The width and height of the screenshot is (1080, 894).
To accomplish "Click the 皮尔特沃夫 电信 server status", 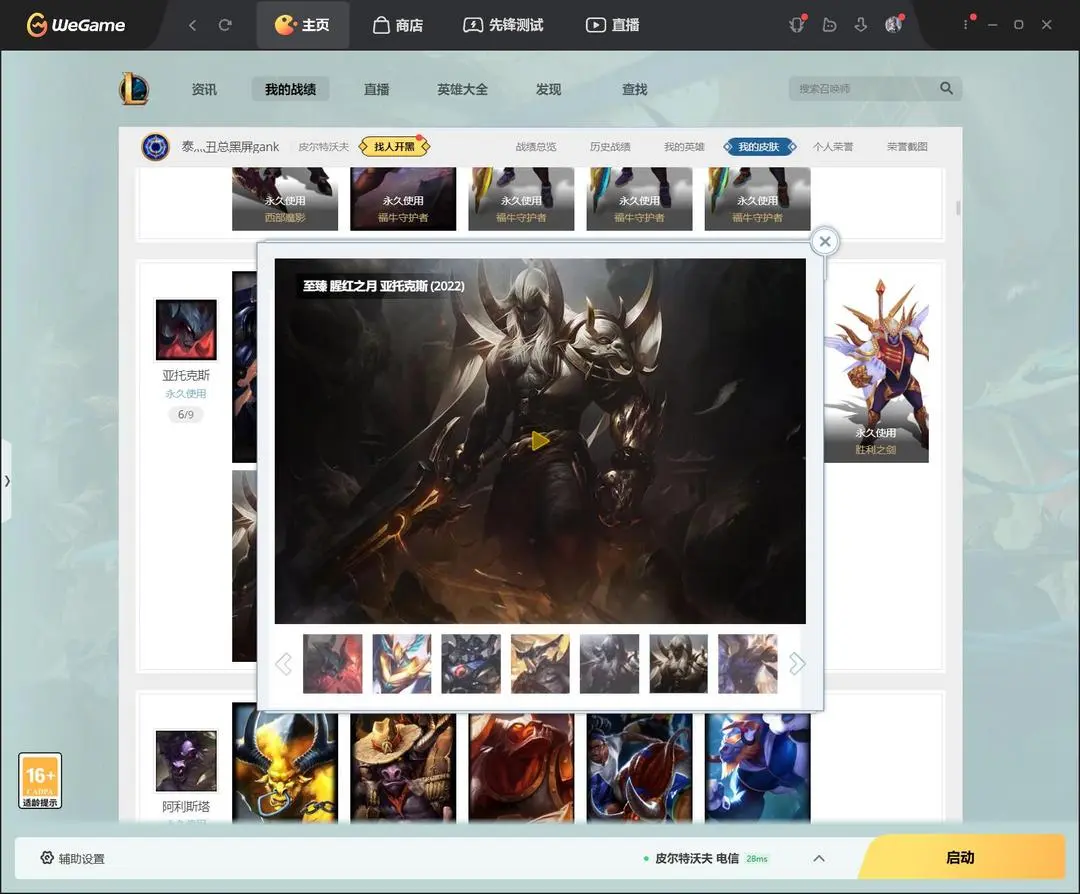I will pyautogui.click(x=705, y=858).
